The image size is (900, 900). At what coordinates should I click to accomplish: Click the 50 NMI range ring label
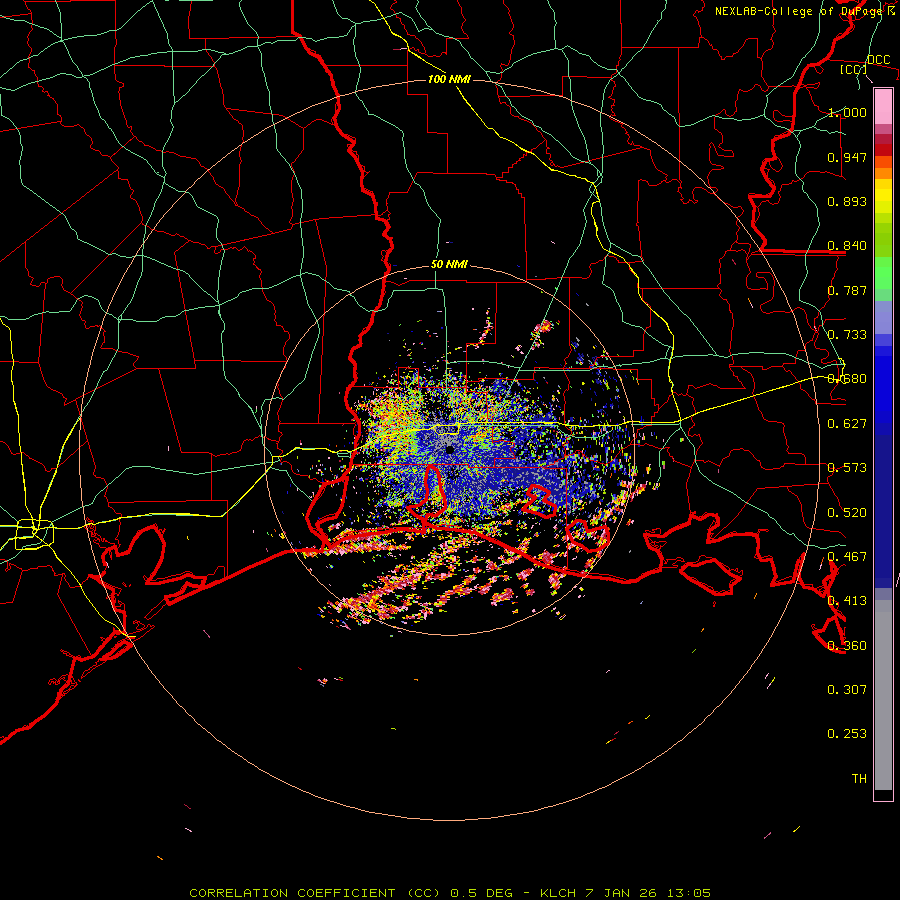(x=449, y=264)
